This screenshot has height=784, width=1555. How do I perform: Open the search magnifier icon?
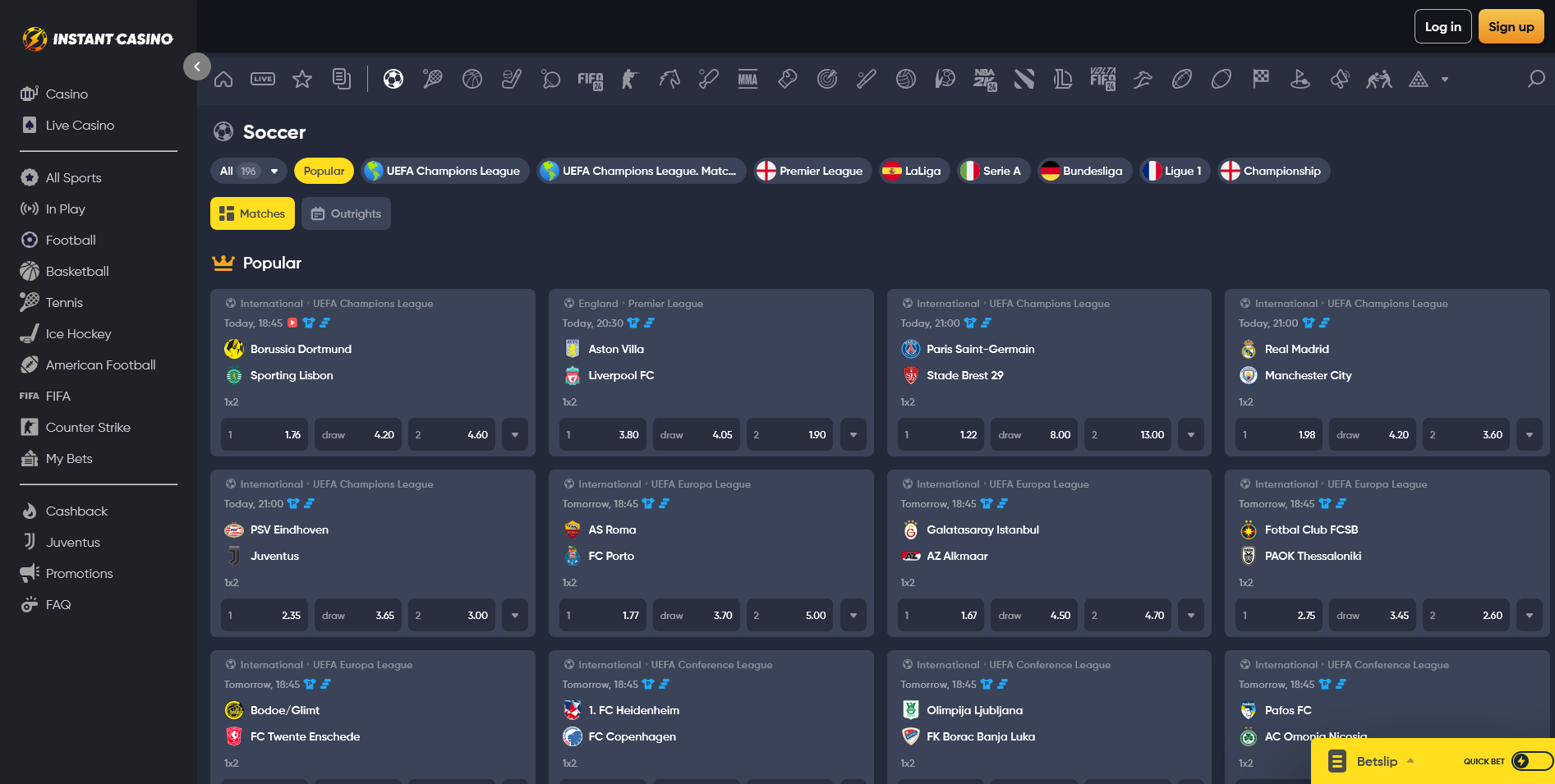1536,79
